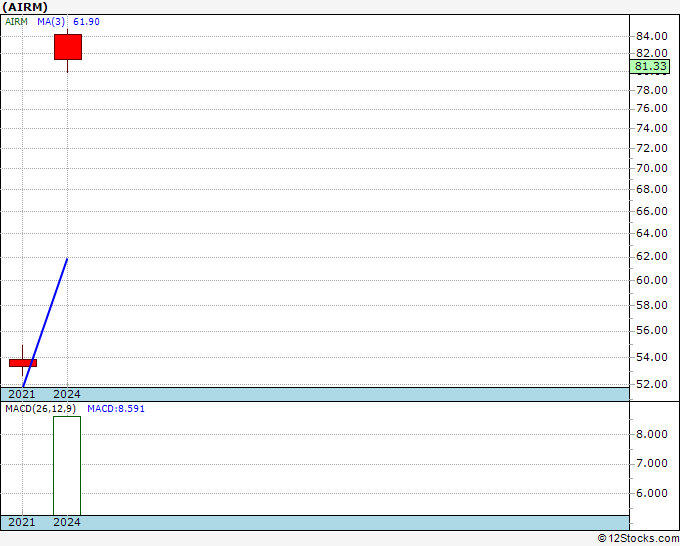Click the 78.00 price axis label
Screen dimensions: 680x546
(651, 90)
